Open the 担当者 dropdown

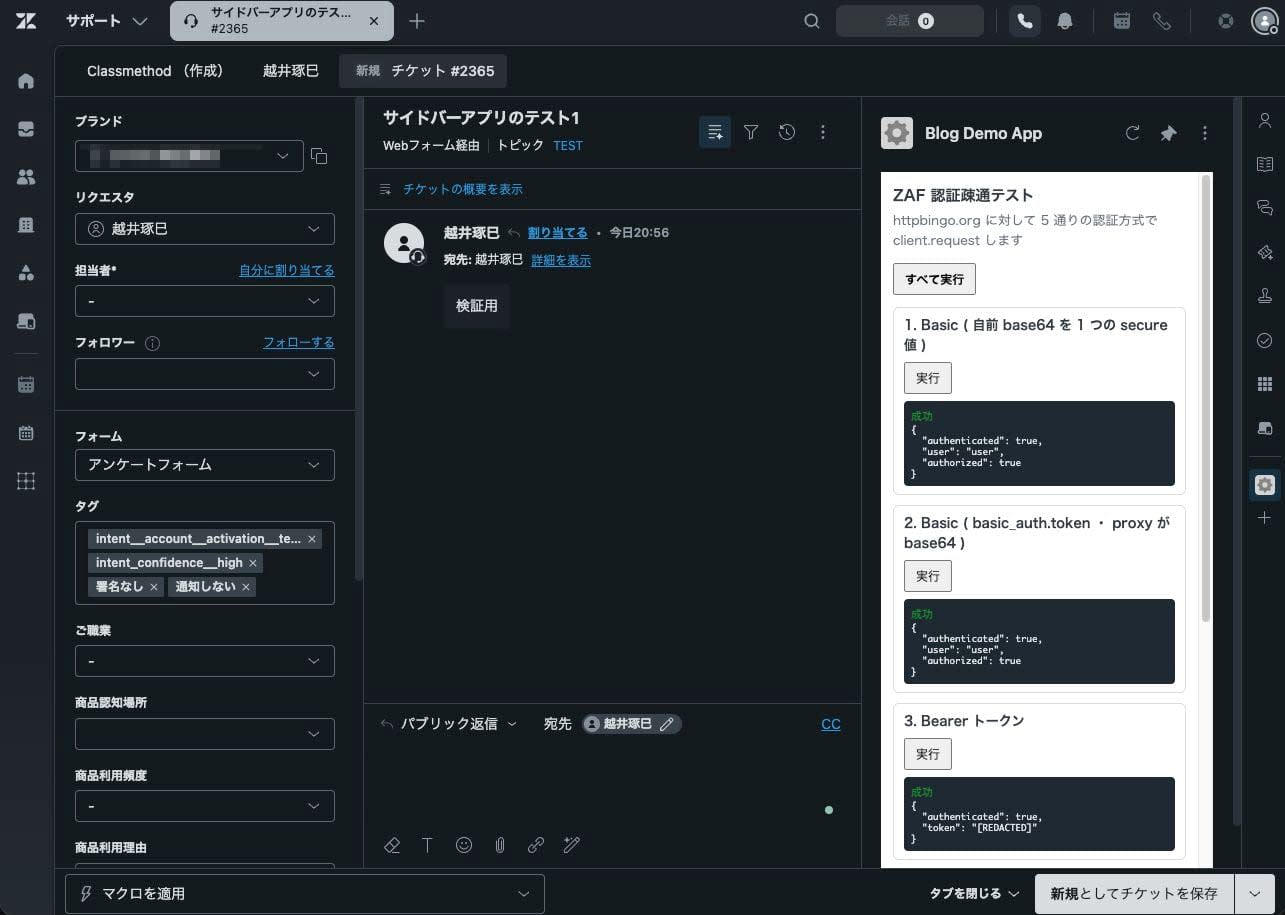205,301
